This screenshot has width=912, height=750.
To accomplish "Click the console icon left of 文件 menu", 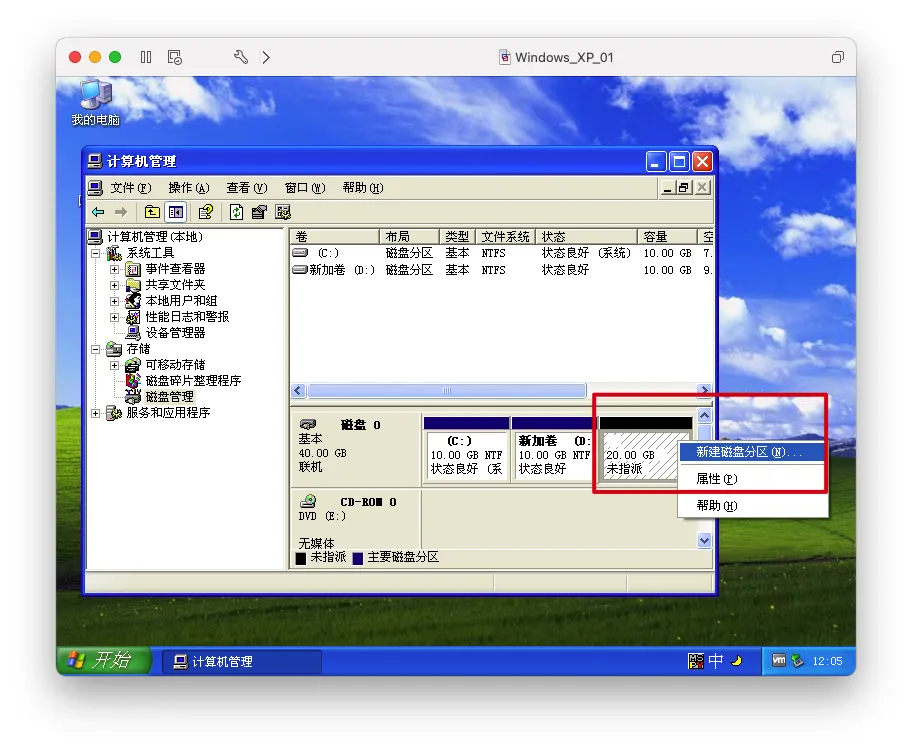I will (x=95, y=188).
